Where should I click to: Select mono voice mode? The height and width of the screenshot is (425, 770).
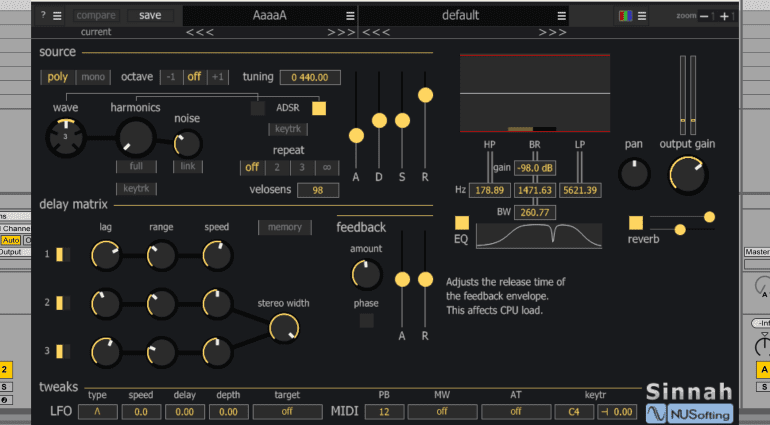(x=93, y=77)
